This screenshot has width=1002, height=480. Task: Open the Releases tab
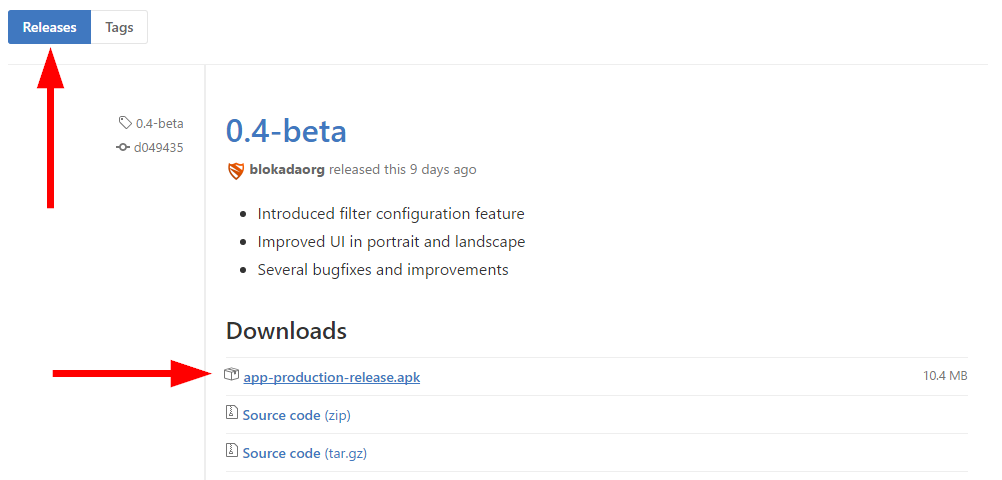(50, 27)
